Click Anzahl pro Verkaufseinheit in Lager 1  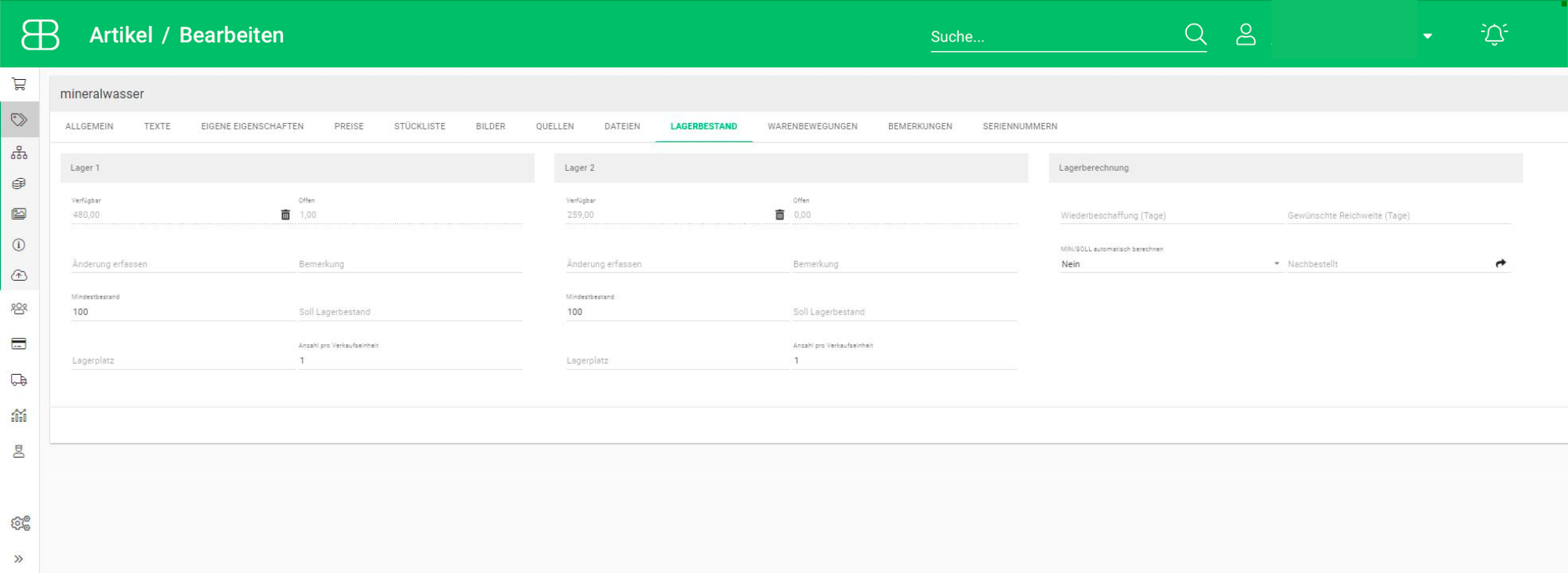click(410, 361)
